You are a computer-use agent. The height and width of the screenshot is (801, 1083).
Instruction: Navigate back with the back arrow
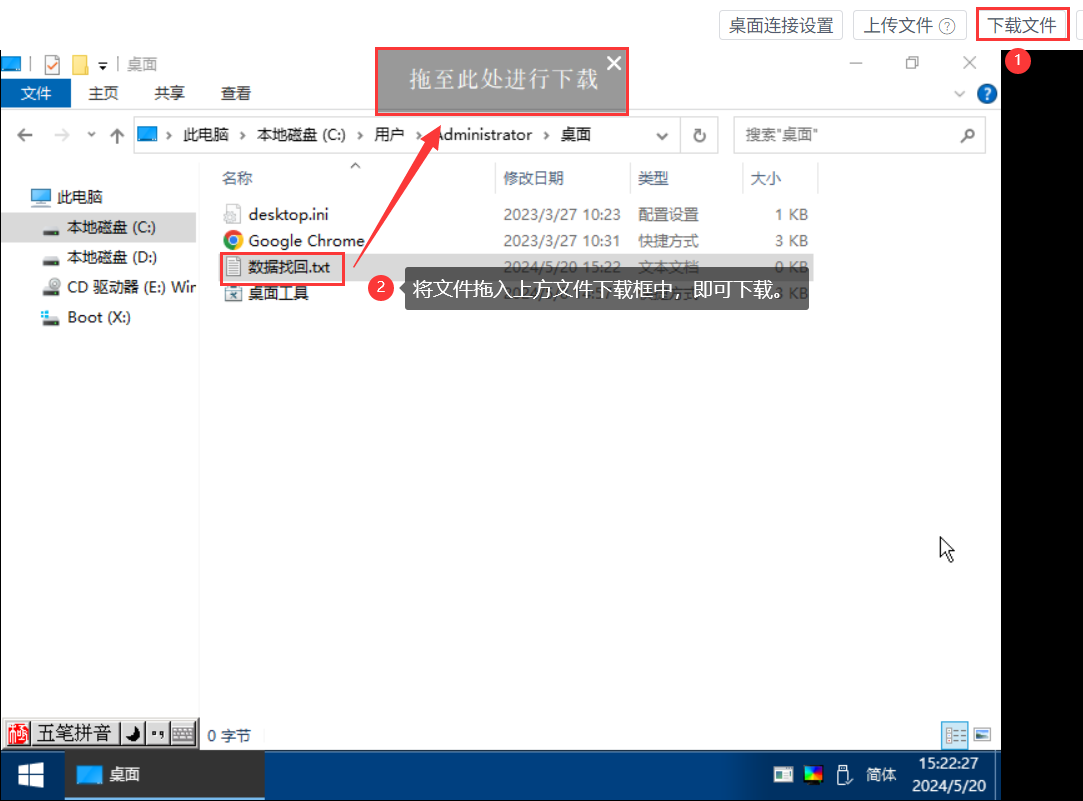[x=25, y=135]
